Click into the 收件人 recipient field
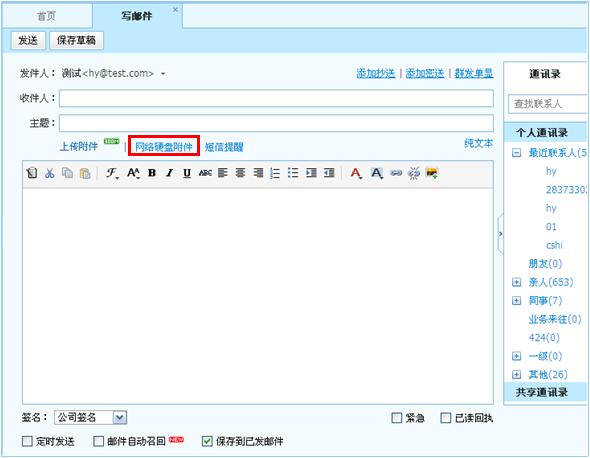This screenshot has width=590, height=458. point(276,98)
